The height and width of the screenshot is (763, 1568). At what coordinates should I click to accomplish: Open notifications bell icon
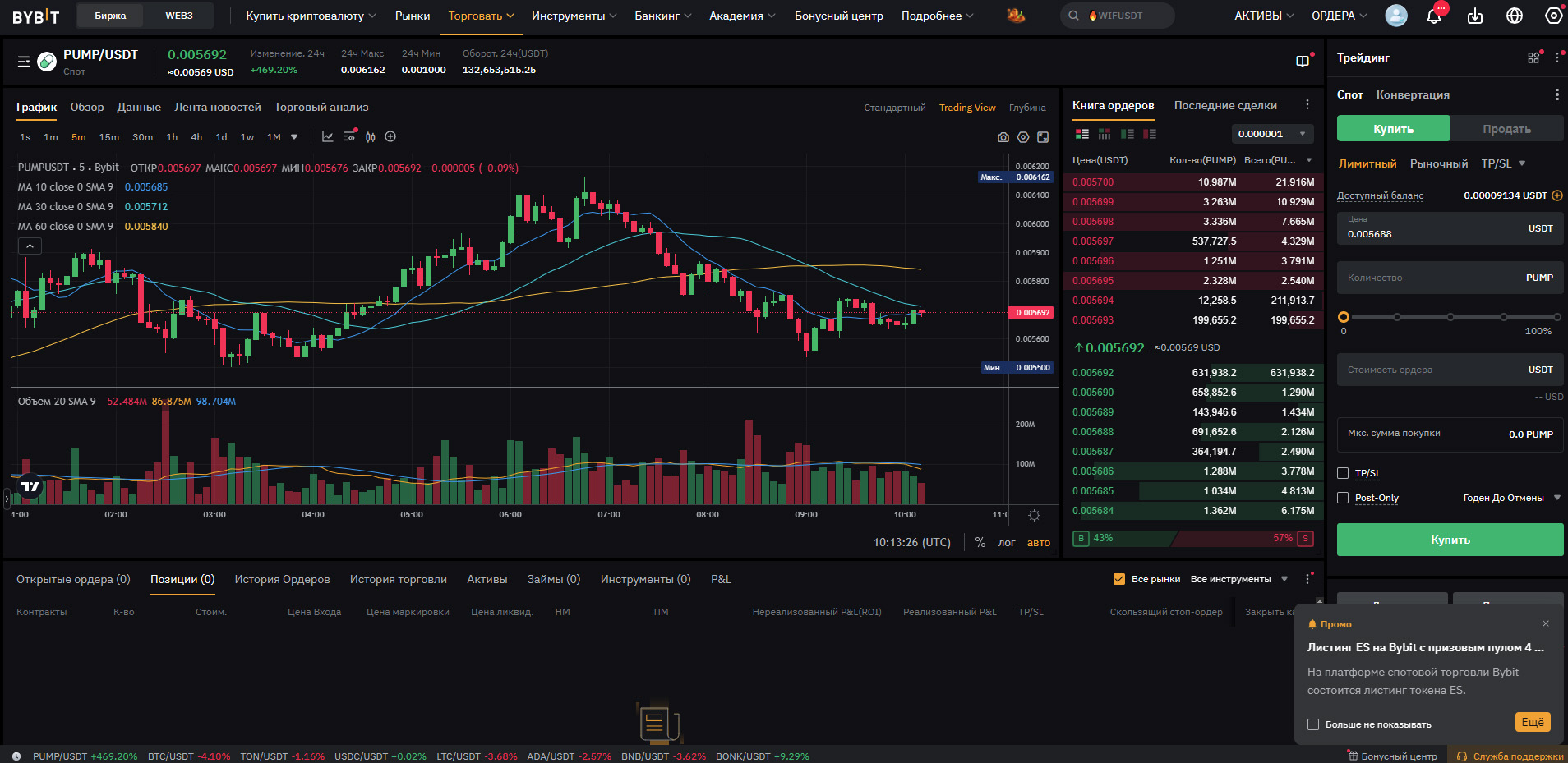(1434, 16)
